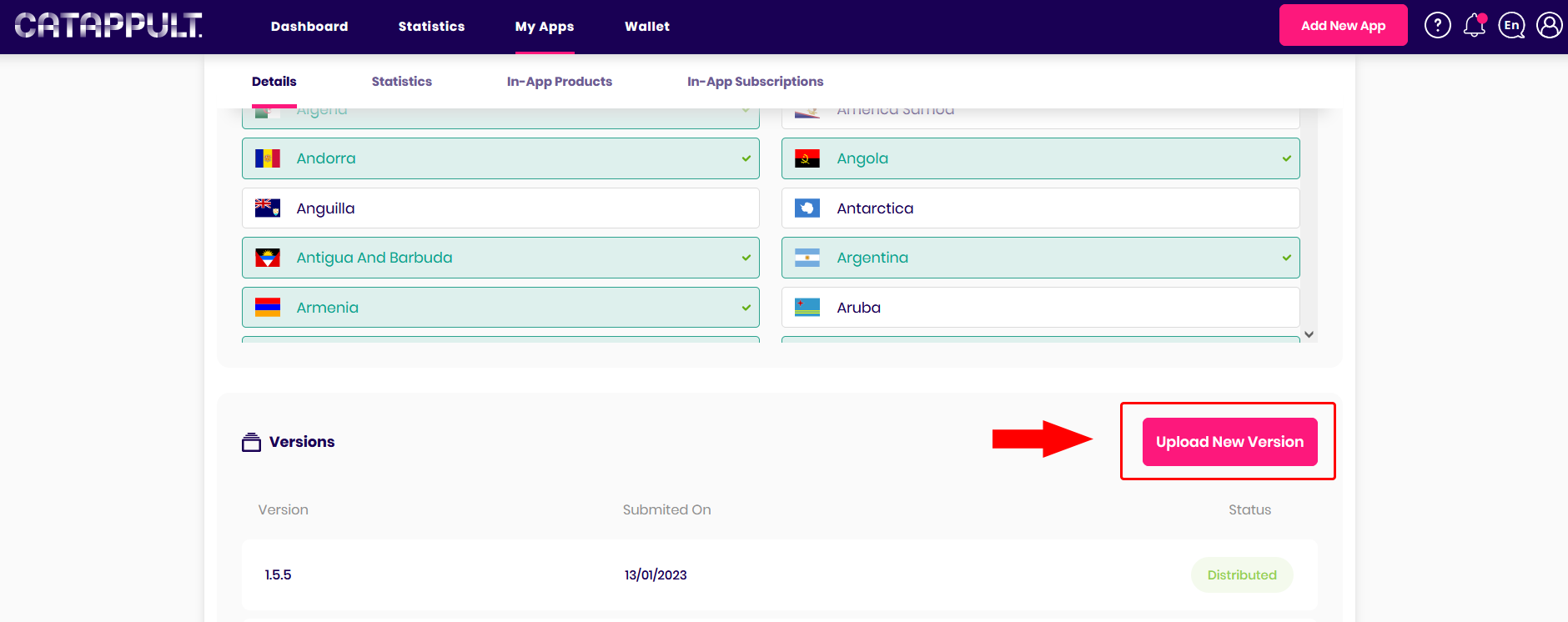The width and height of the screenshot is (1568, 622).
Task: Deselect the Andorra country option
Action: pos(500,158)
